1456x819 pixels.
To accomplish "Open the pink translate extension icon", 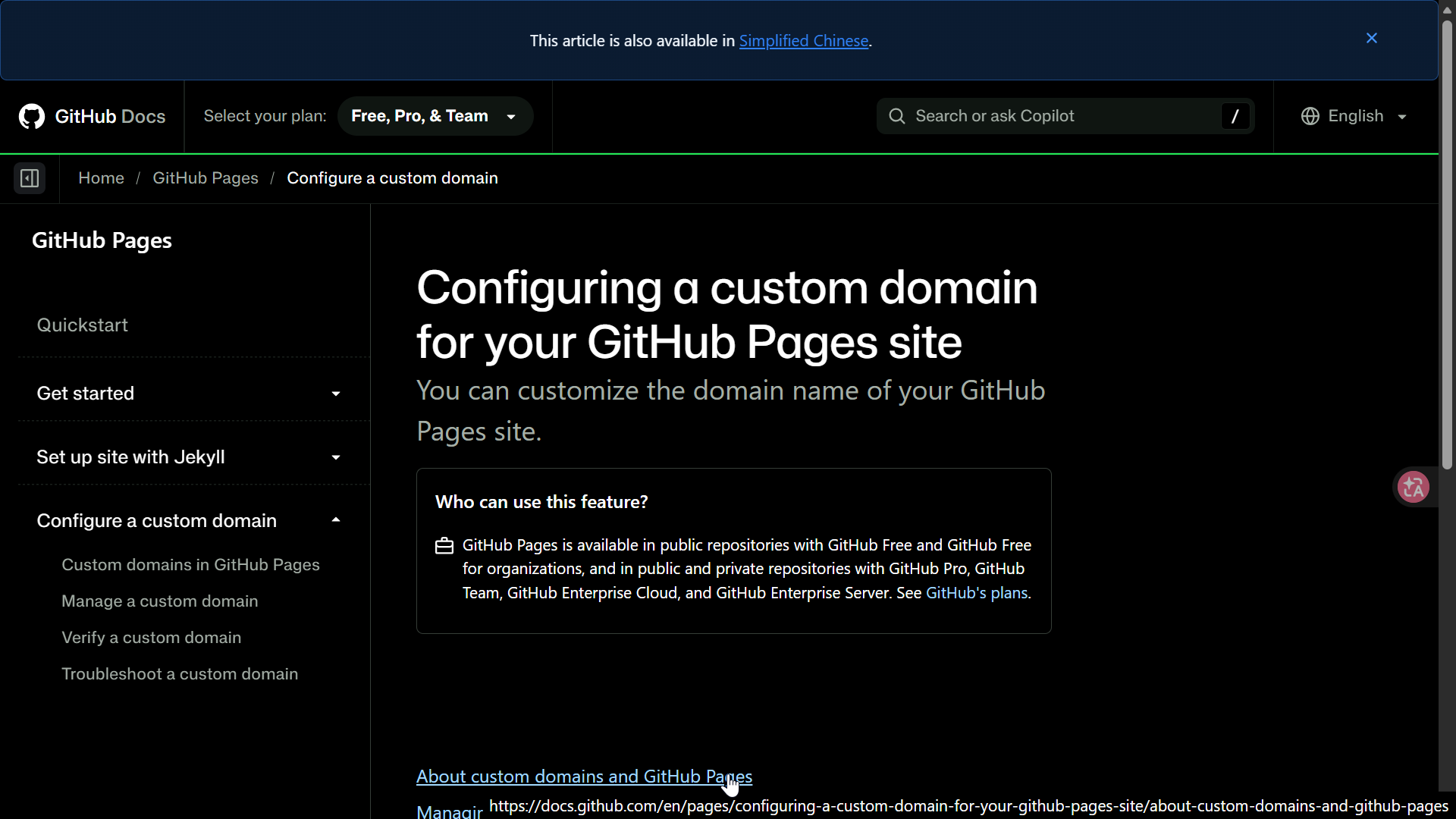I will point(1414,487).
